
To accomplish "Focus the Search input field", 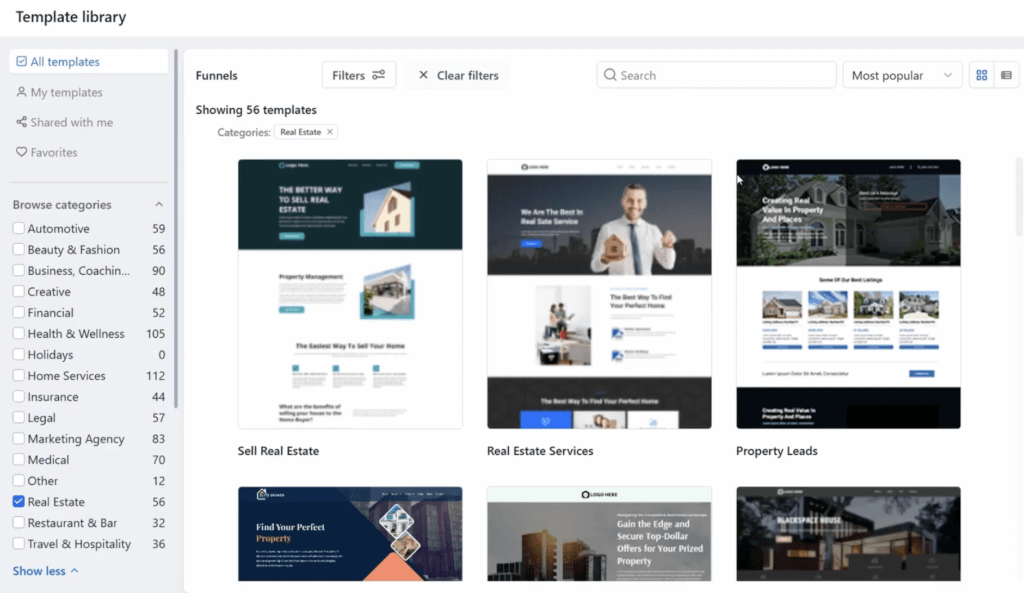I will point(716,75).
